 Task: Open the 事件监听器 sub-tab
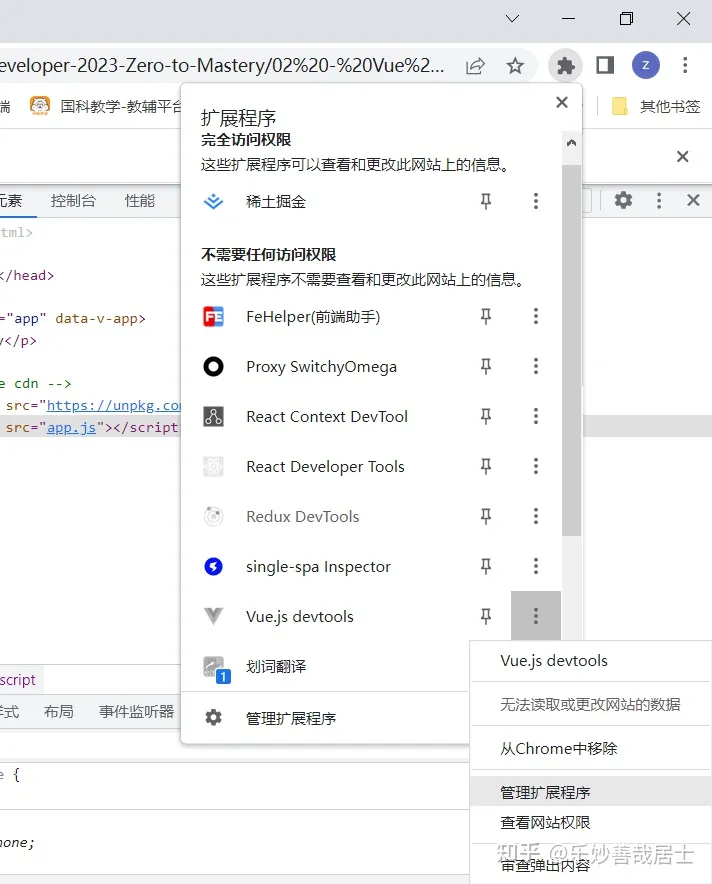click(x=136, y=711)
